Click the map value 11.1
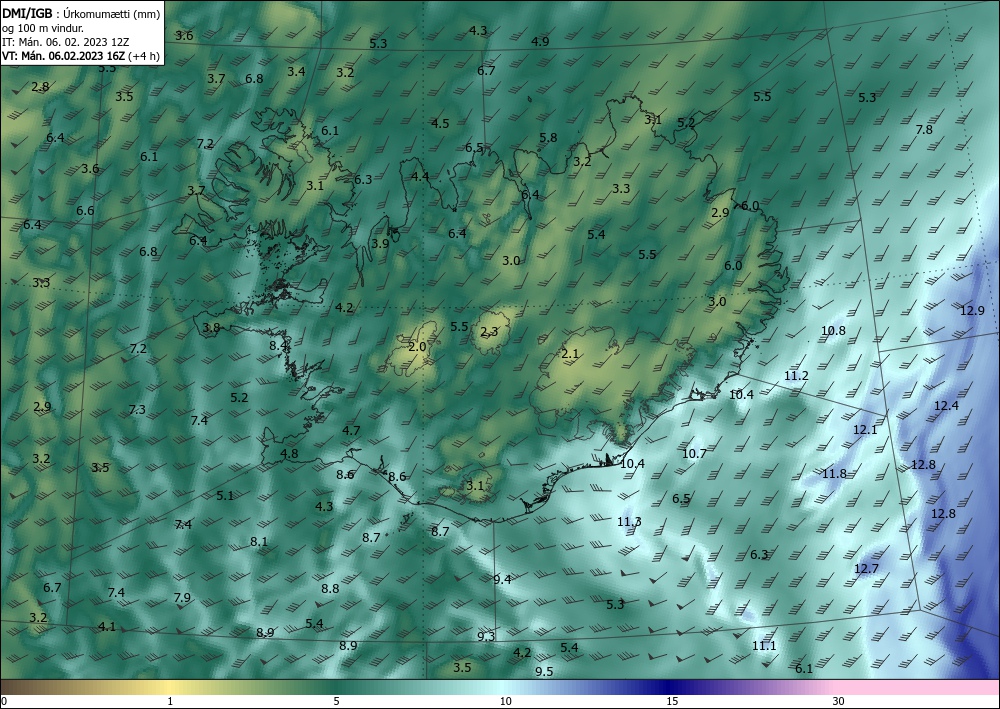1000x709 pixels. point(764,646)
